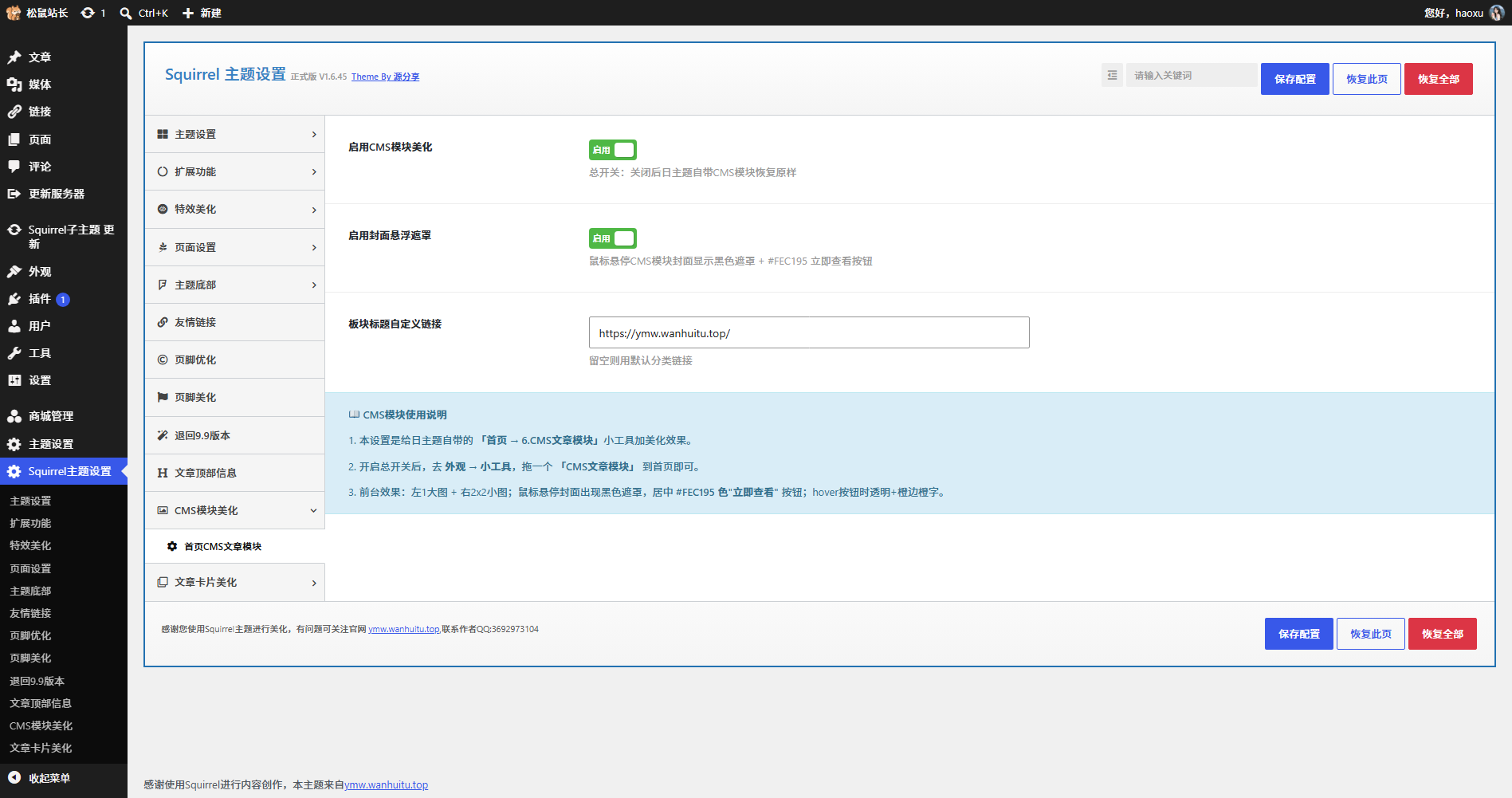Click the 插件 plug icon

tap(14, 299)
